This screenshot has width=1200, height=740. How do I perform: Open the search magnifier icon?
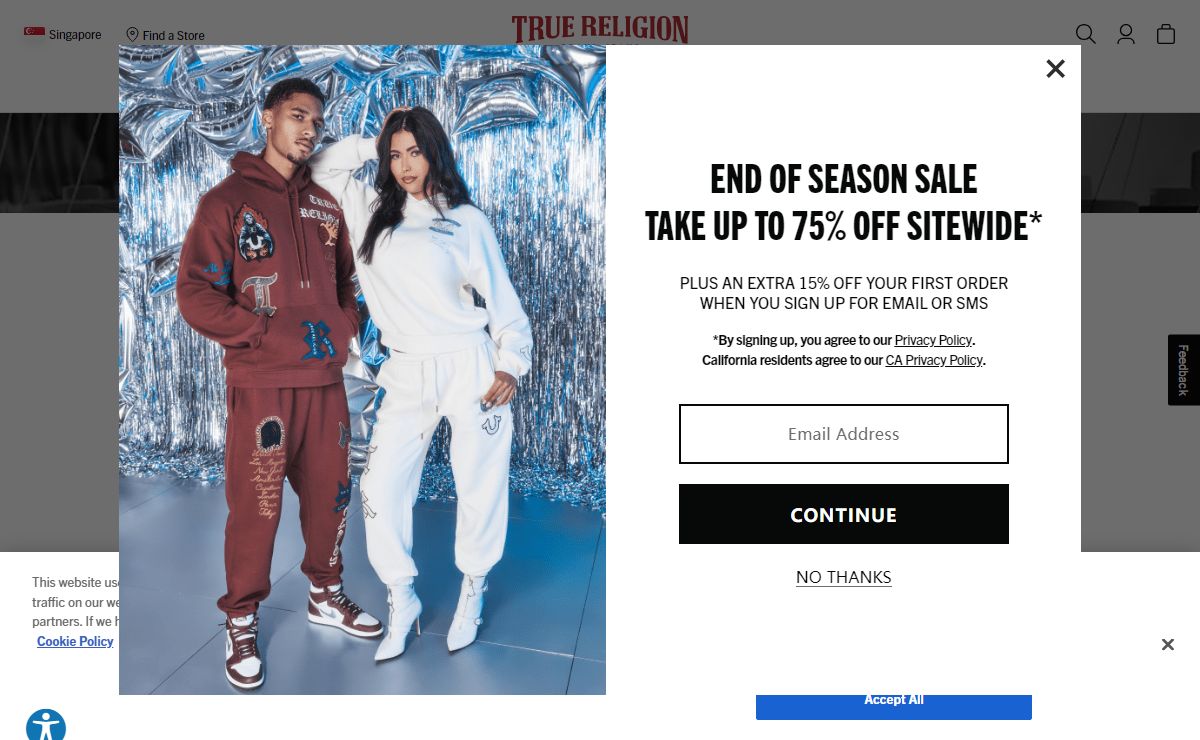pos(1085,34)
